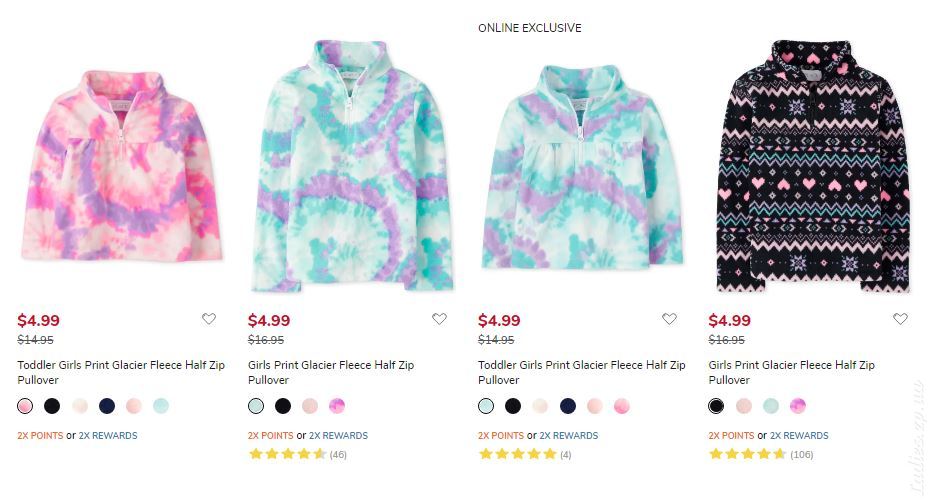Screen dimensions: 932x504
Task: Choose navy swatch on third product
Action: 568,406
